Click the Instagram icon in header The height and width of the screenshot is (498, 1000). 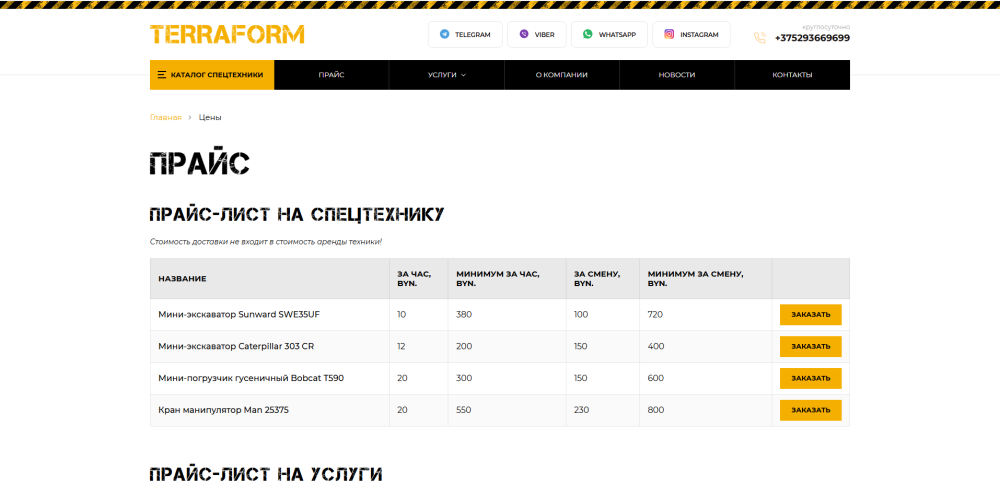[669, 35]
